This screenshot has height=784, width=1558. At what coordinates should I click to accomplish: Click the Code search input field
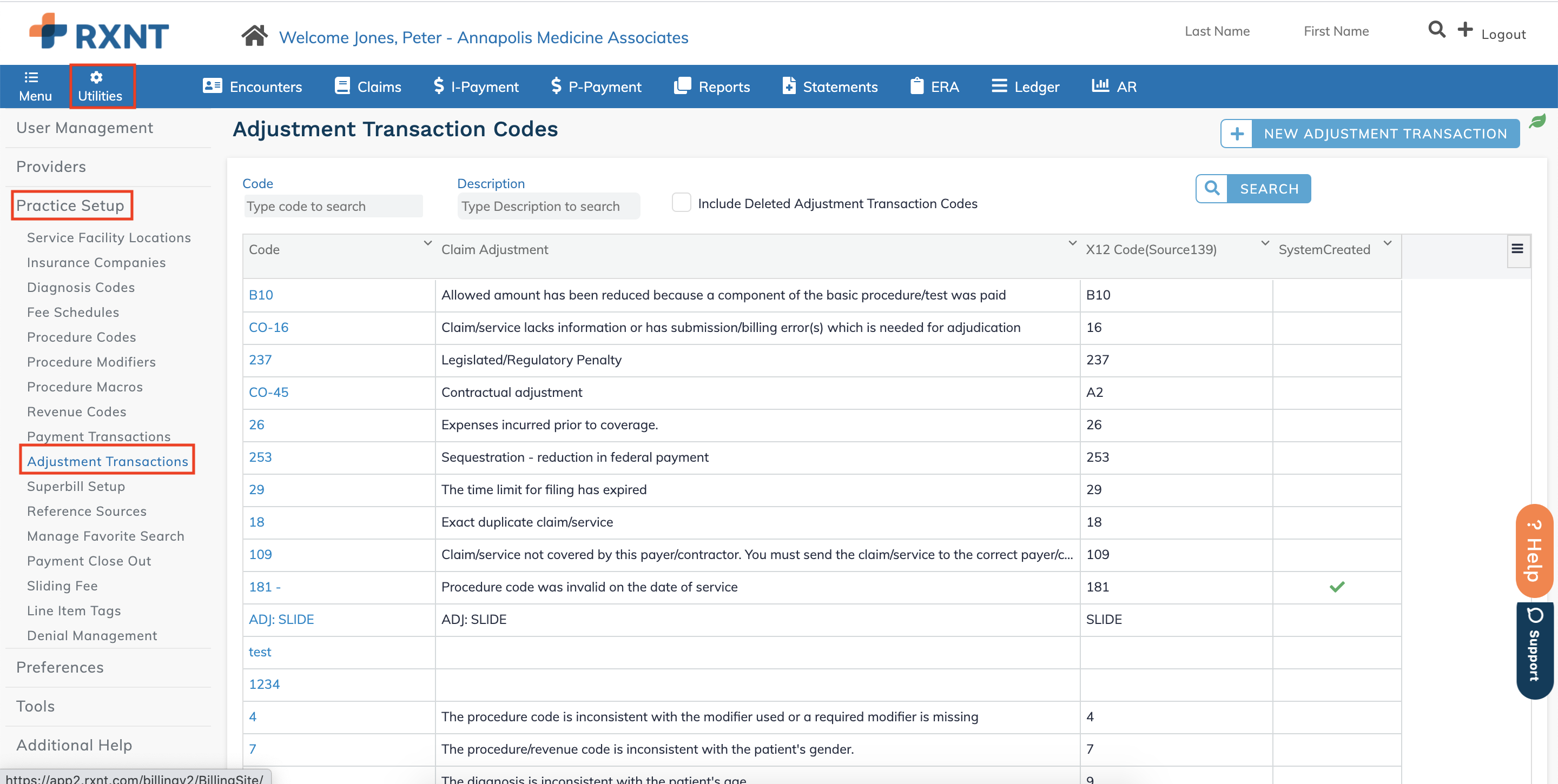(x=333, y=206)
